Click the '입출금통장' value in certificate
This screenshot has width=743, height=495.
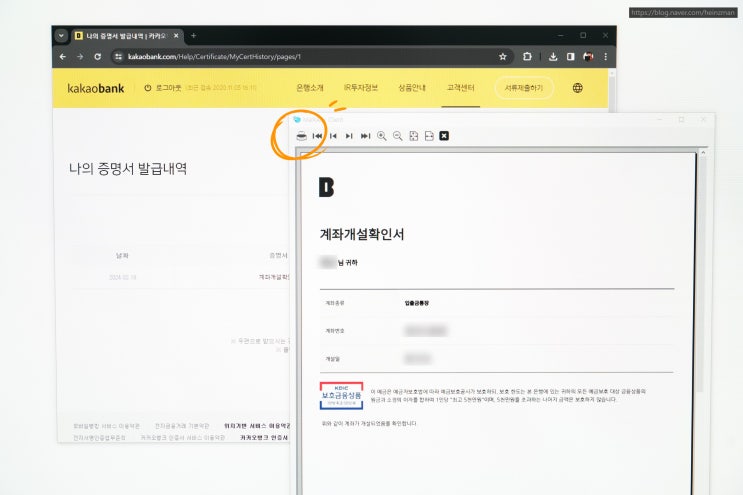point(417,303)
